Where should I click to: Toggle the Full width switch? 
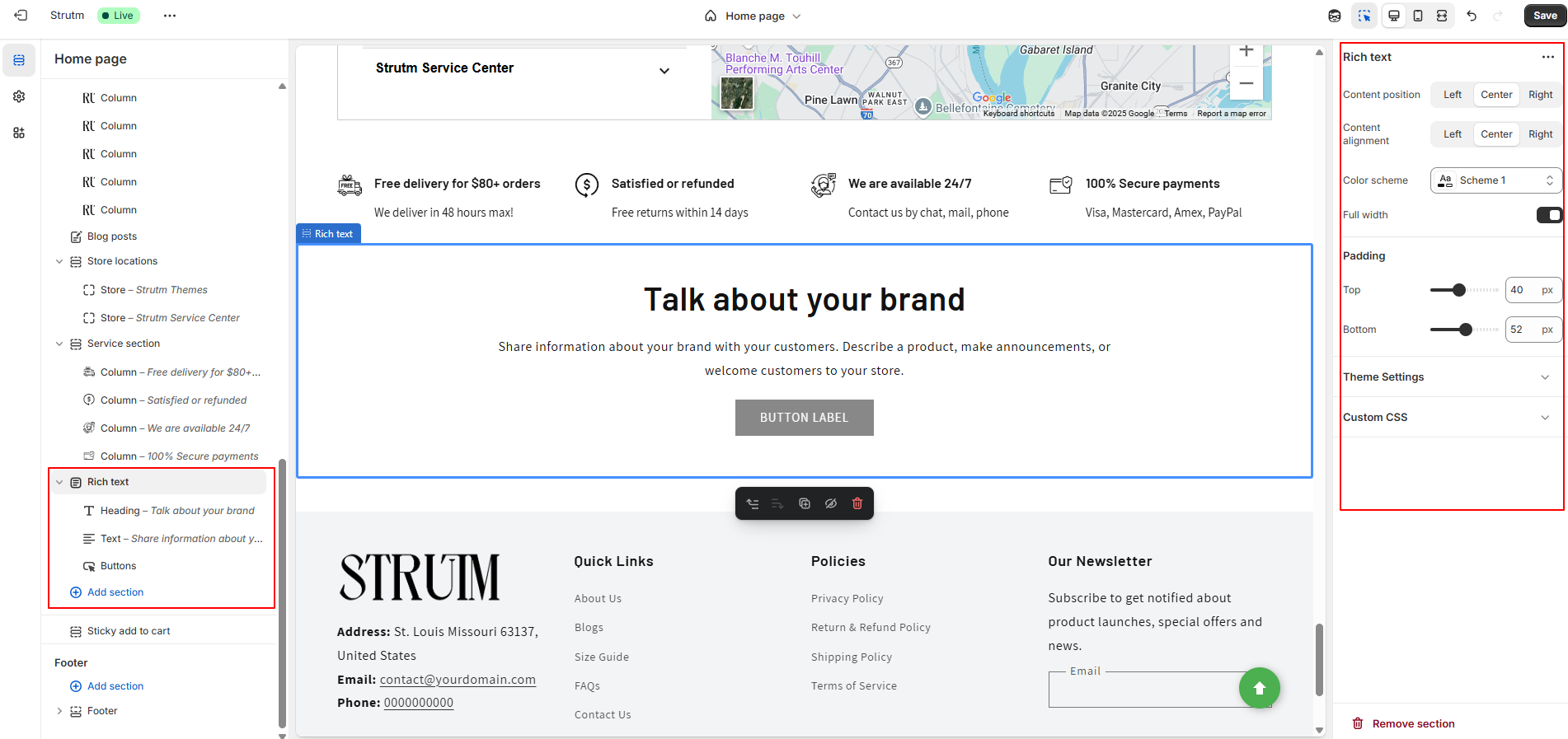(x=1548, y=215)
